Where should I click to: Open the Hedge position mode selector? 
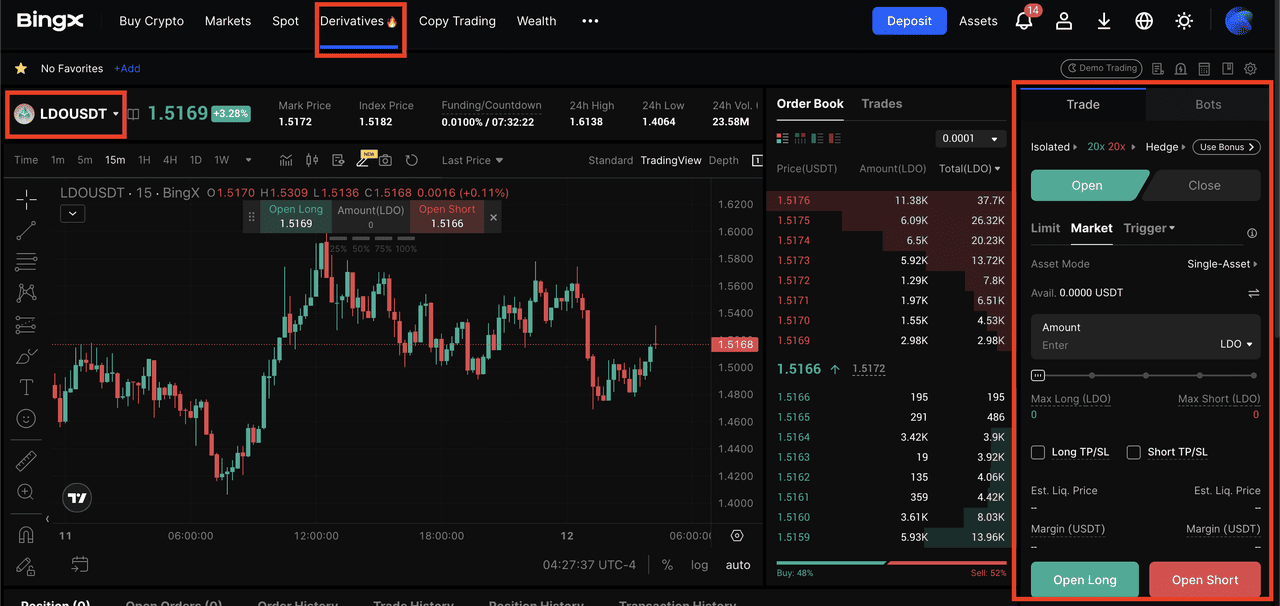pos(1165,147)
